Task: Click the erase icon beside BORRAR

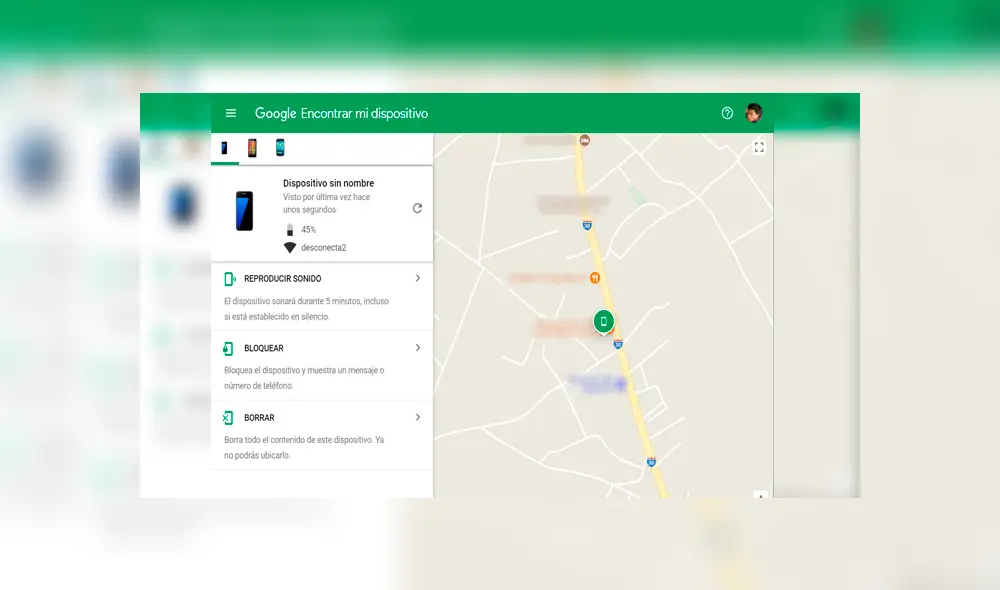Action: 230,417
